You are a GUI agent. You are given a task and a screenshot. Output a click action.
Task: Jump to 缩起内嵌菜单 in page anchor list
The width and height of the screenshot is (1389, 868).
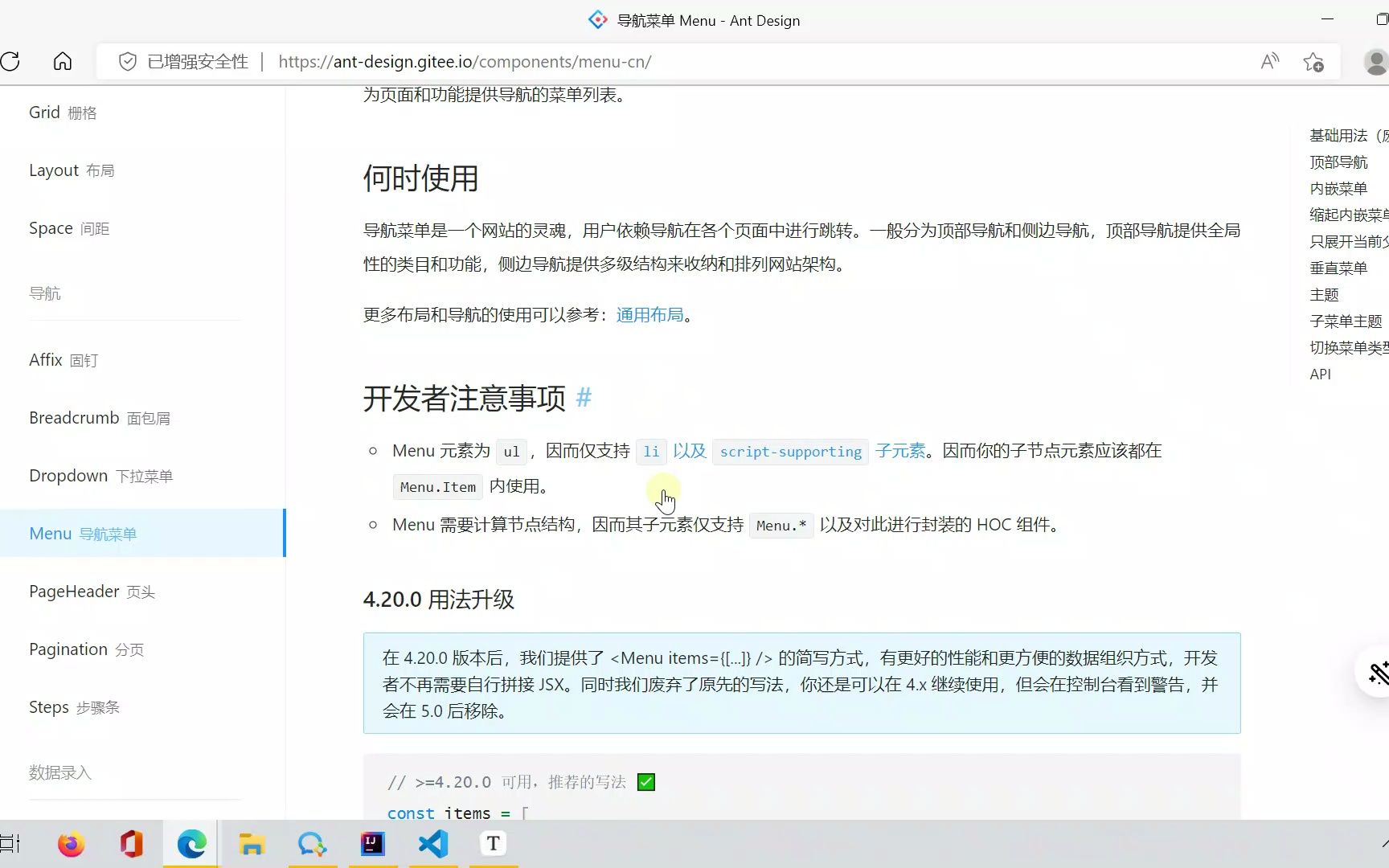pyautogui.click(x=1349, y=215)
